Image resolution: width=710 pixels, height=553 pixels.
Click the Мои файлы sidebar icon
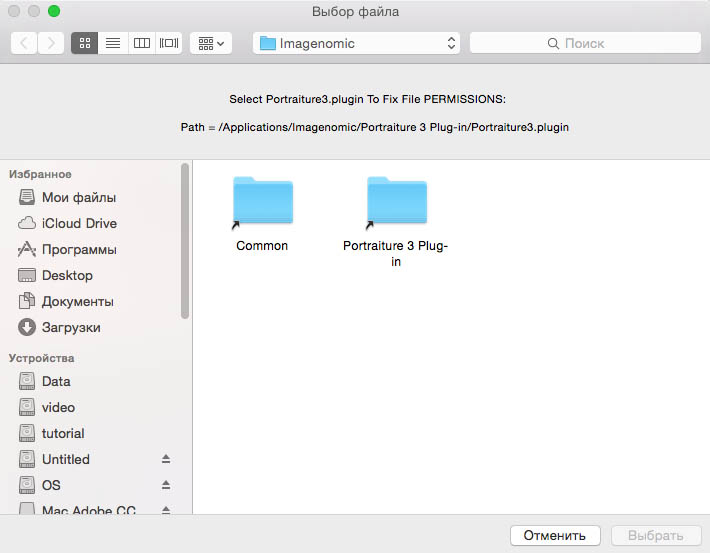coord(27,197)
